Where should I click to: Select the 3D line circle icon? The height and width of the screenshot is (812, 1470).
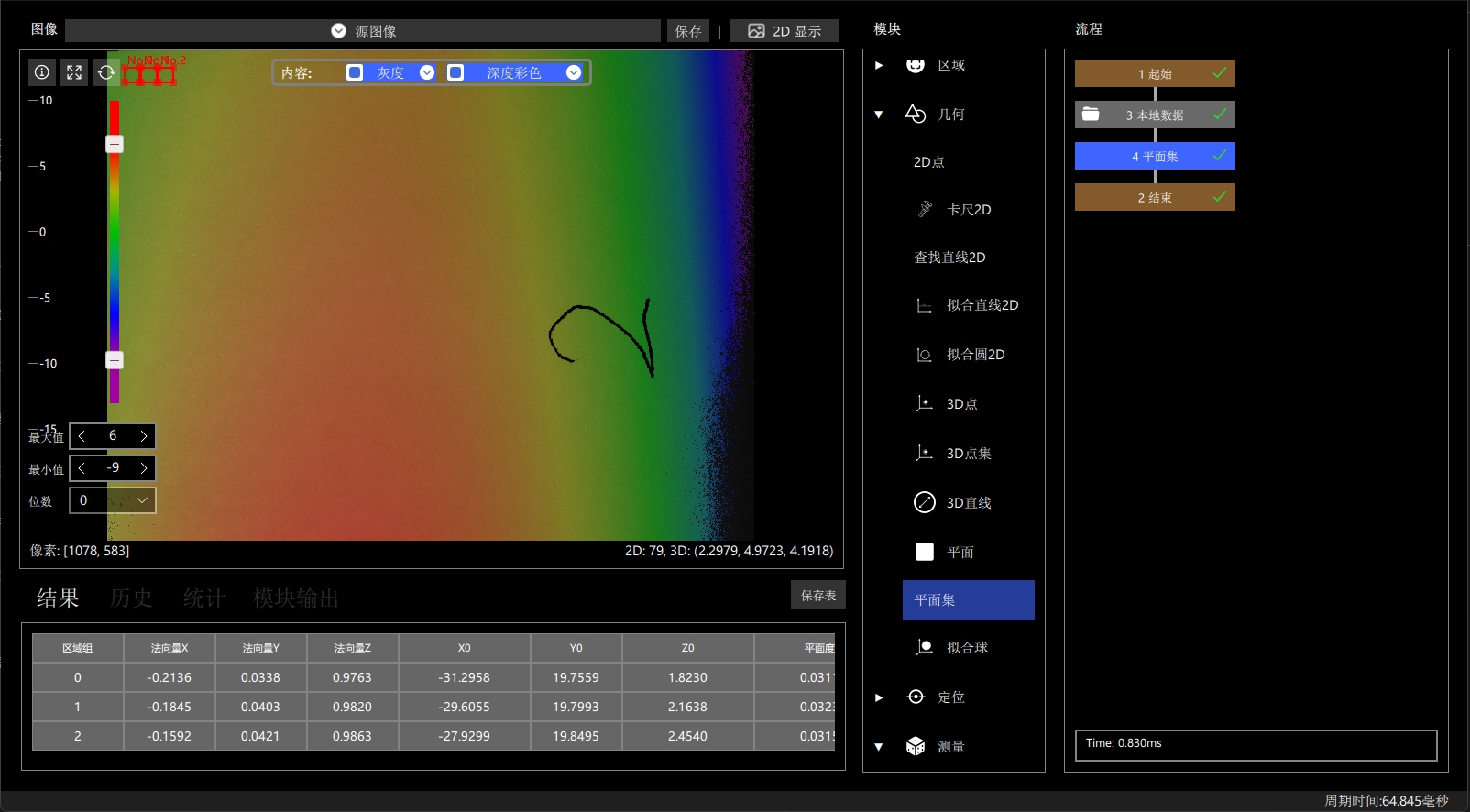(925, 502)
